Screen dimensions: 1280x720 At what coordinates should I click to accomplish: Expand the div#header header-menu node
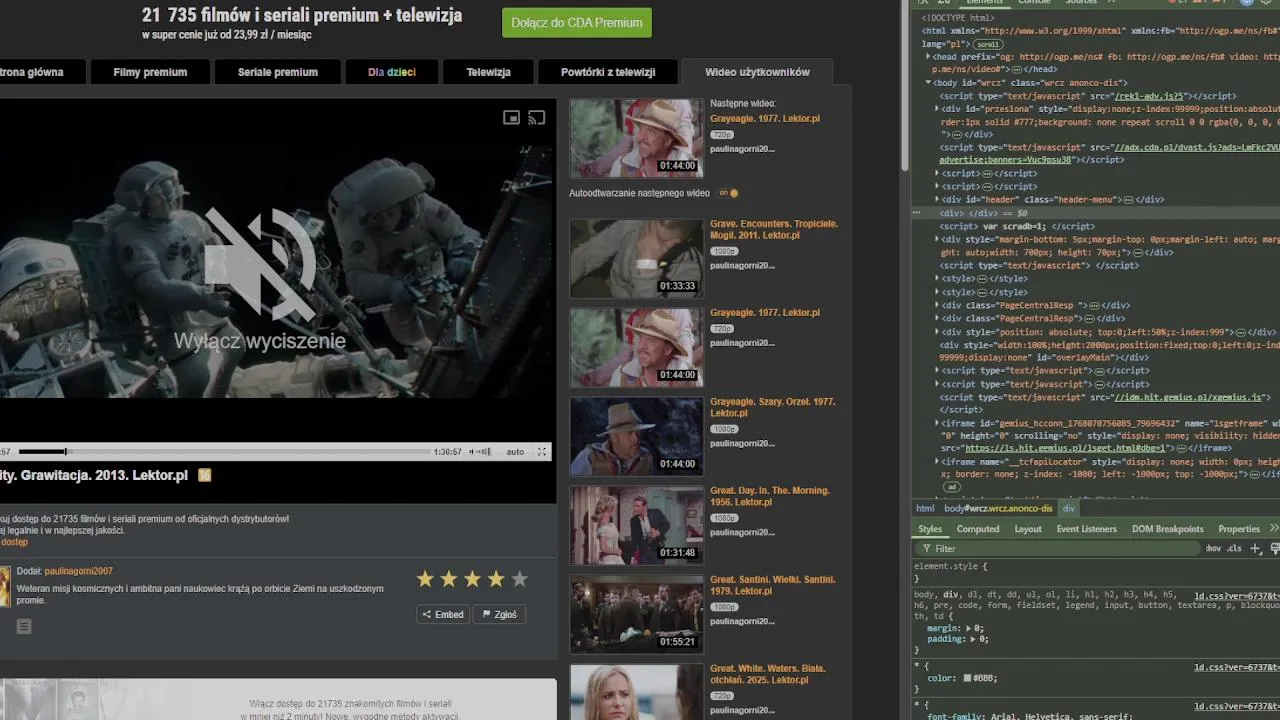[x=937, y=199]
